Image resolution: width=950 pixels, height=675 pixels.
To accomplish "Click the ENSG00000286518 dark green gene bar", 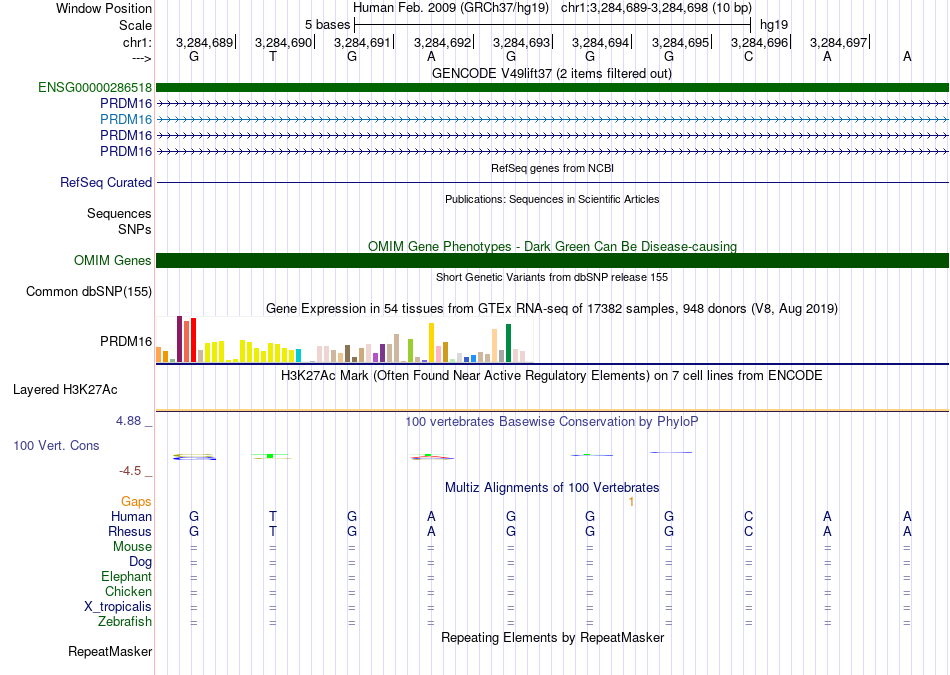I will point(552,87).
